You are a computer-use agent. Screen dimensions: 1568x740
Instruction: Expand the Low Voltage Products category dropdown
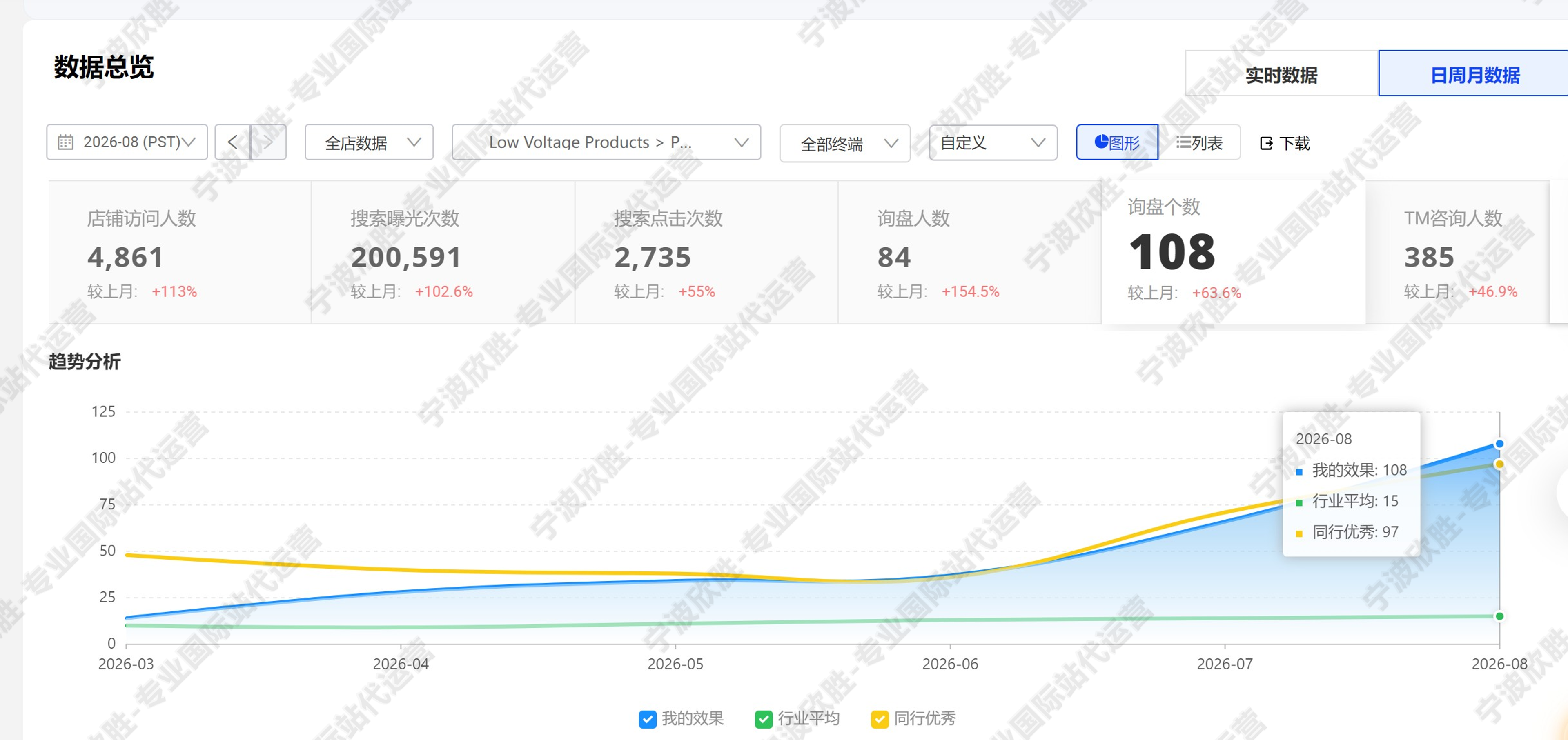coord(606,142)
